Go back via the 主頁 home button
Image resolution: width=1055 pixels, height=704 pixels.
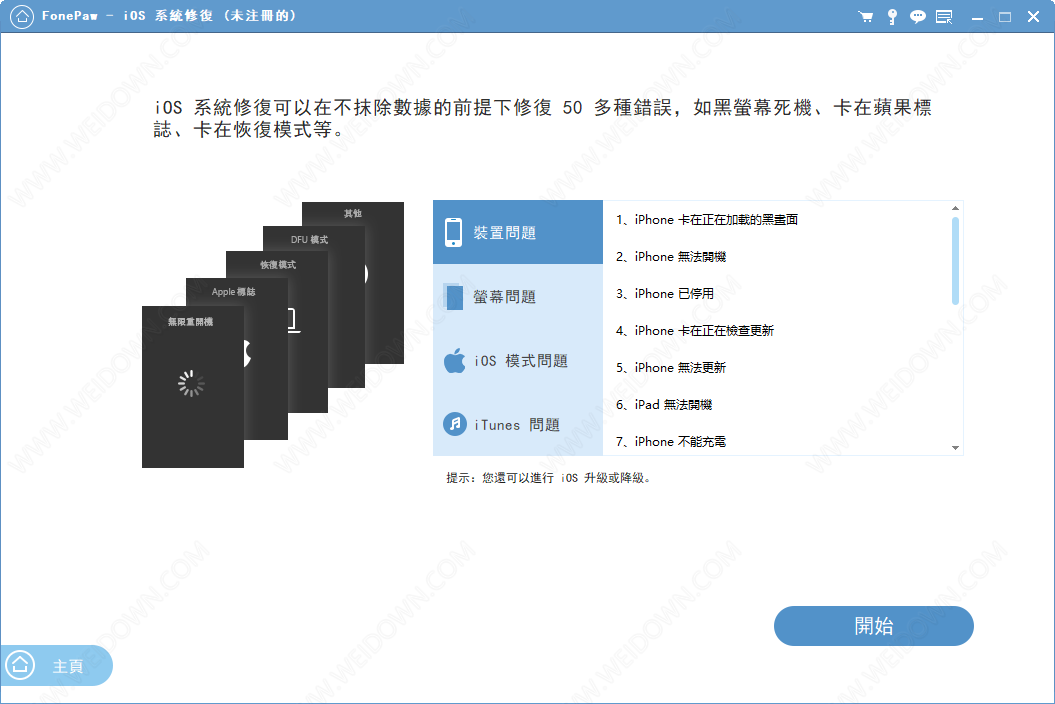click(x=57, y=666)
